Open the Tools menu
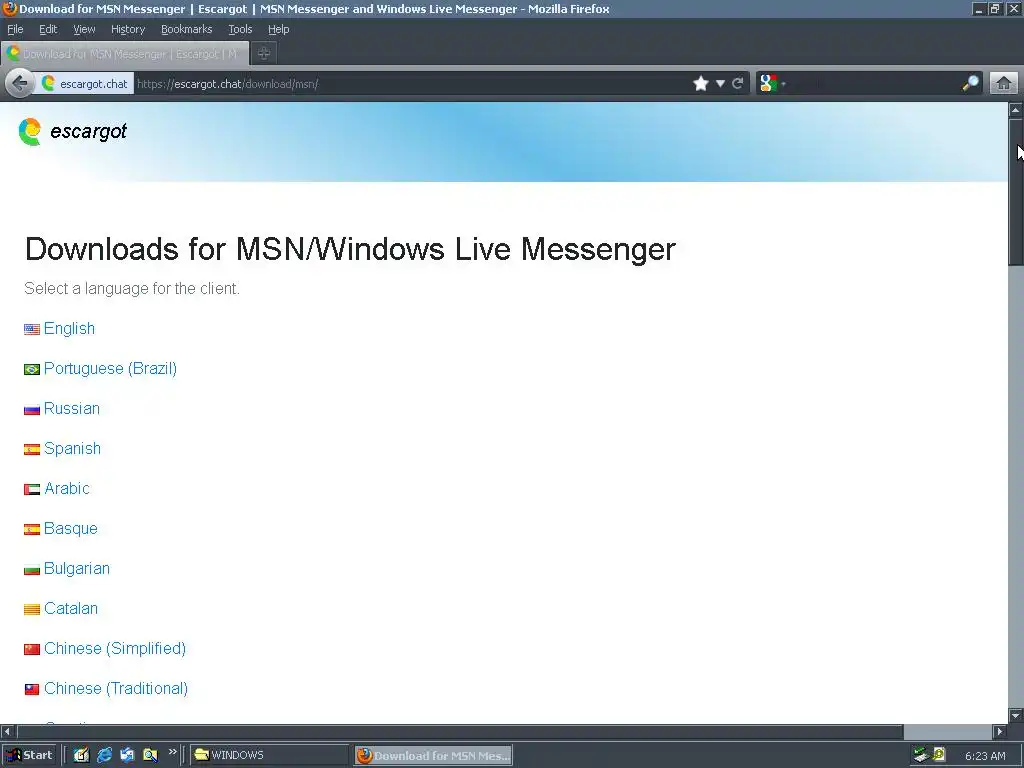The width and height of the screenshot is (1024, 768). 240,29
